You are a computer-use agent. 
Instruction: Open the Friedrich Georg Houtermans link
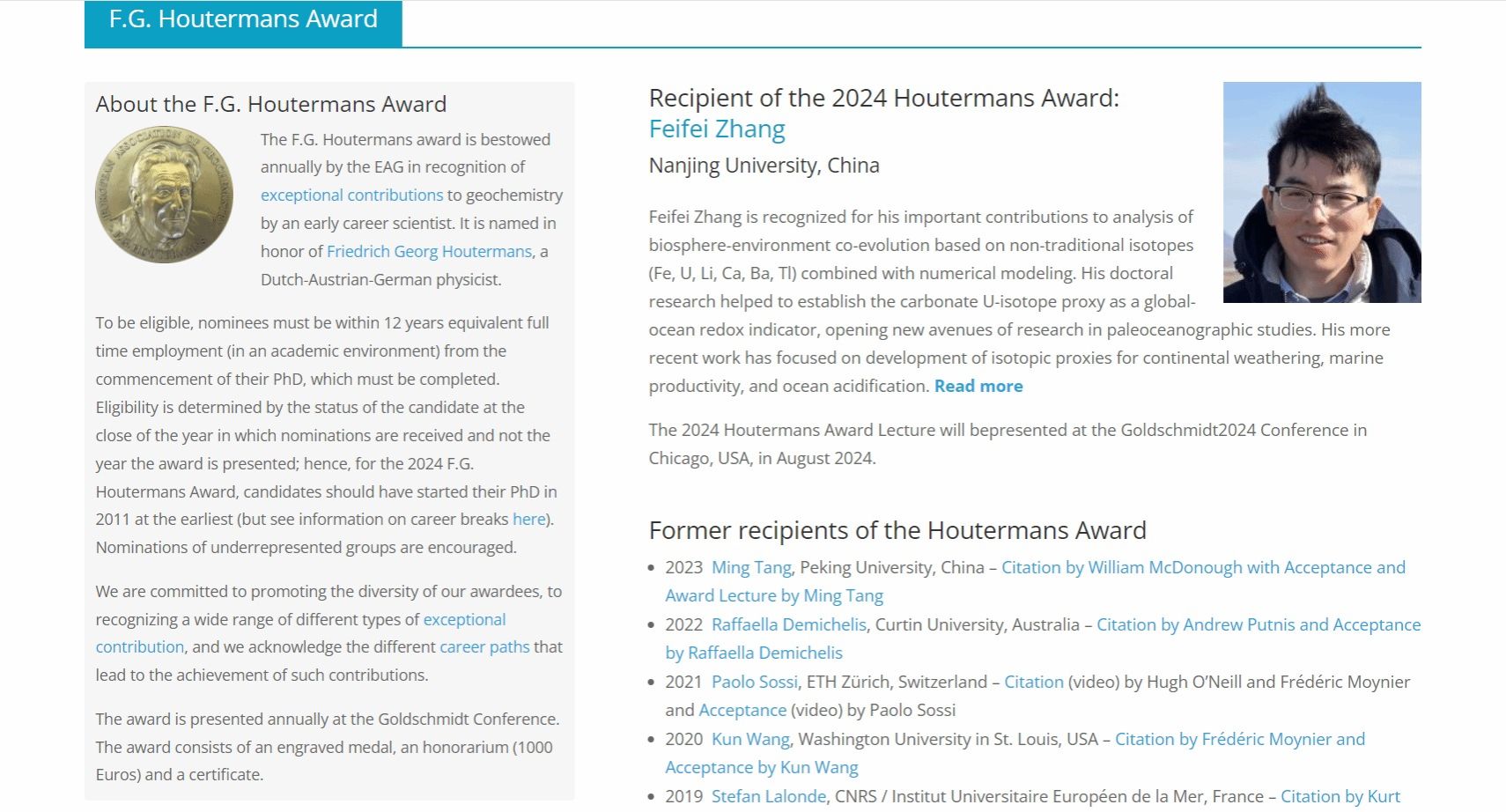429,252
